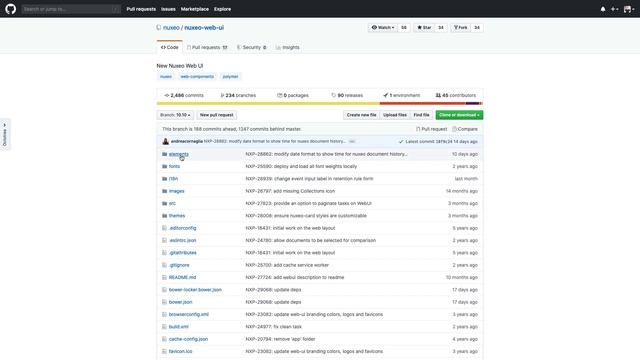Click the green check status icon beside Latest commit

401,142
